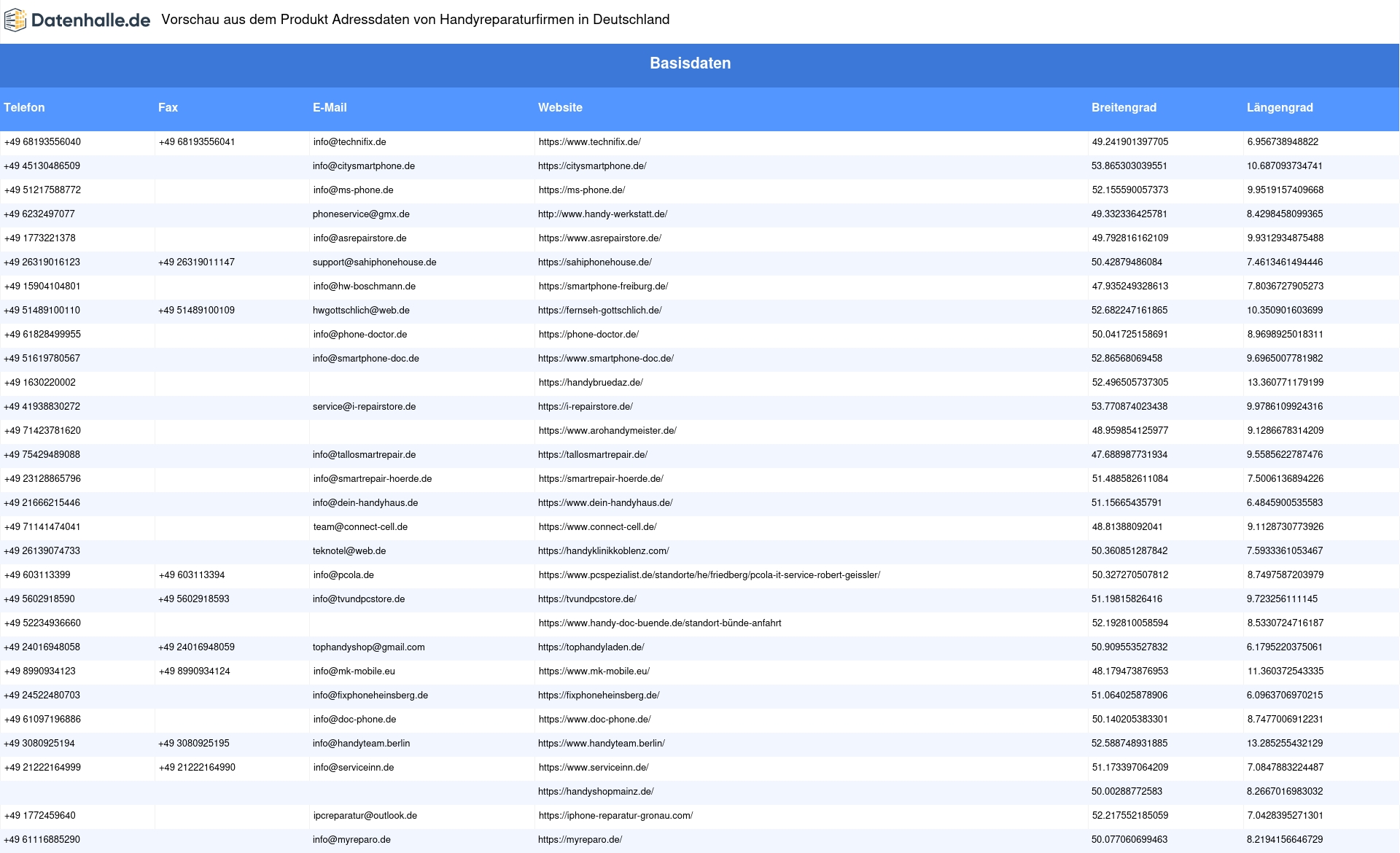Image resolution: width=1400 pixels, height=853 pixels.
Task: Click the phone number +49 71423781620
Action: coord(42,431)
